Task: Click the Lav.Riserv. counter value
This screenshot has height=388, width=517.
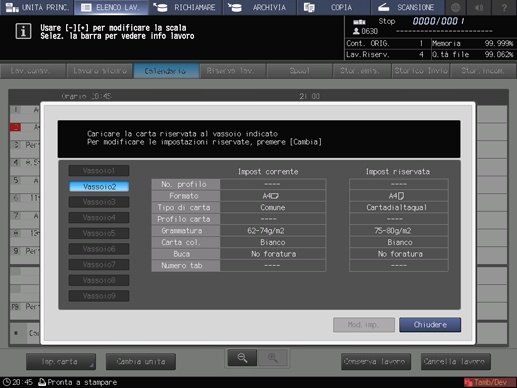Action: (x=421, y=54)
